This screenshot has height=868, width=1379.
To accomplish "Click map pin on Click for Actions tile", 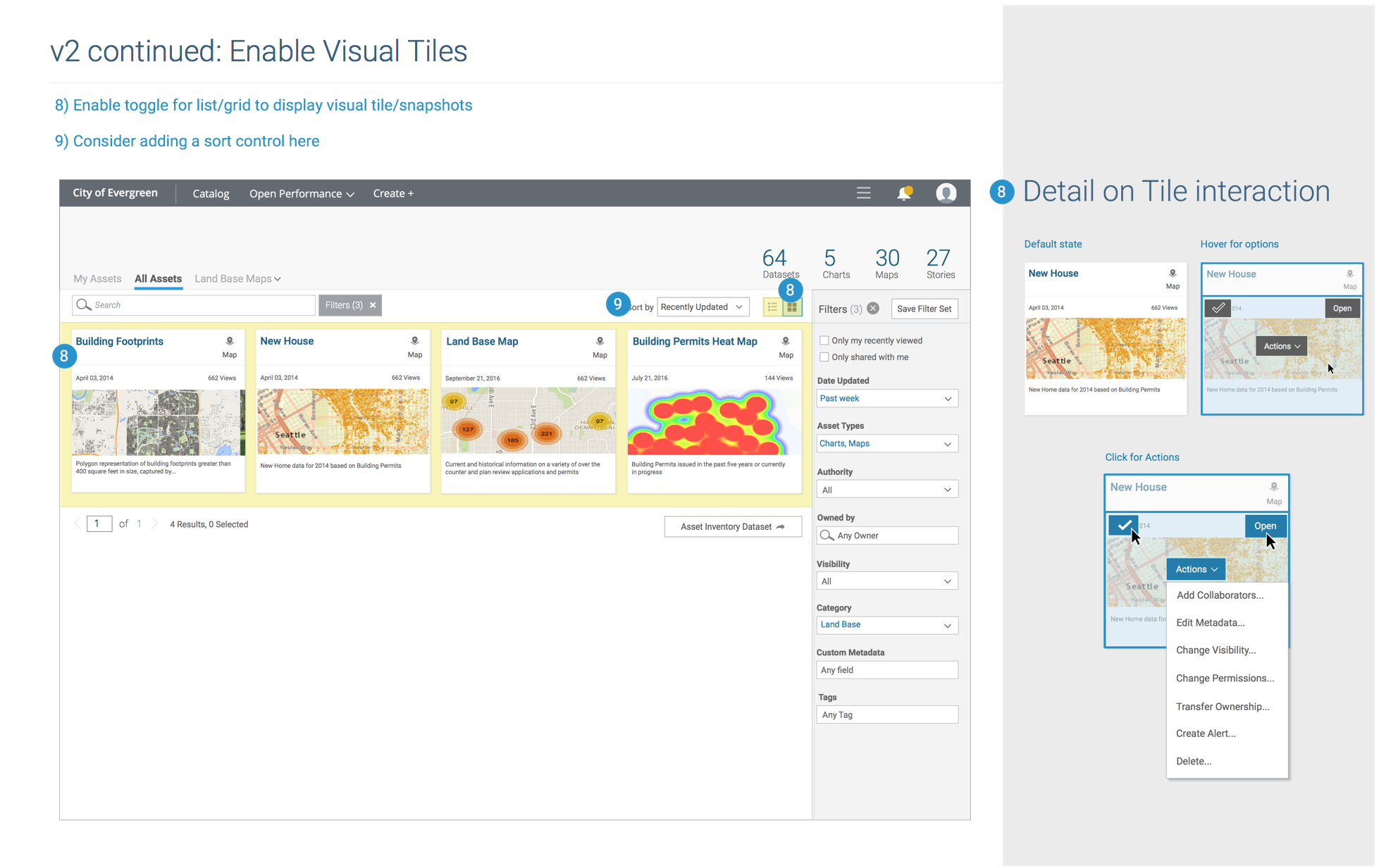I will pos(1274,487).
